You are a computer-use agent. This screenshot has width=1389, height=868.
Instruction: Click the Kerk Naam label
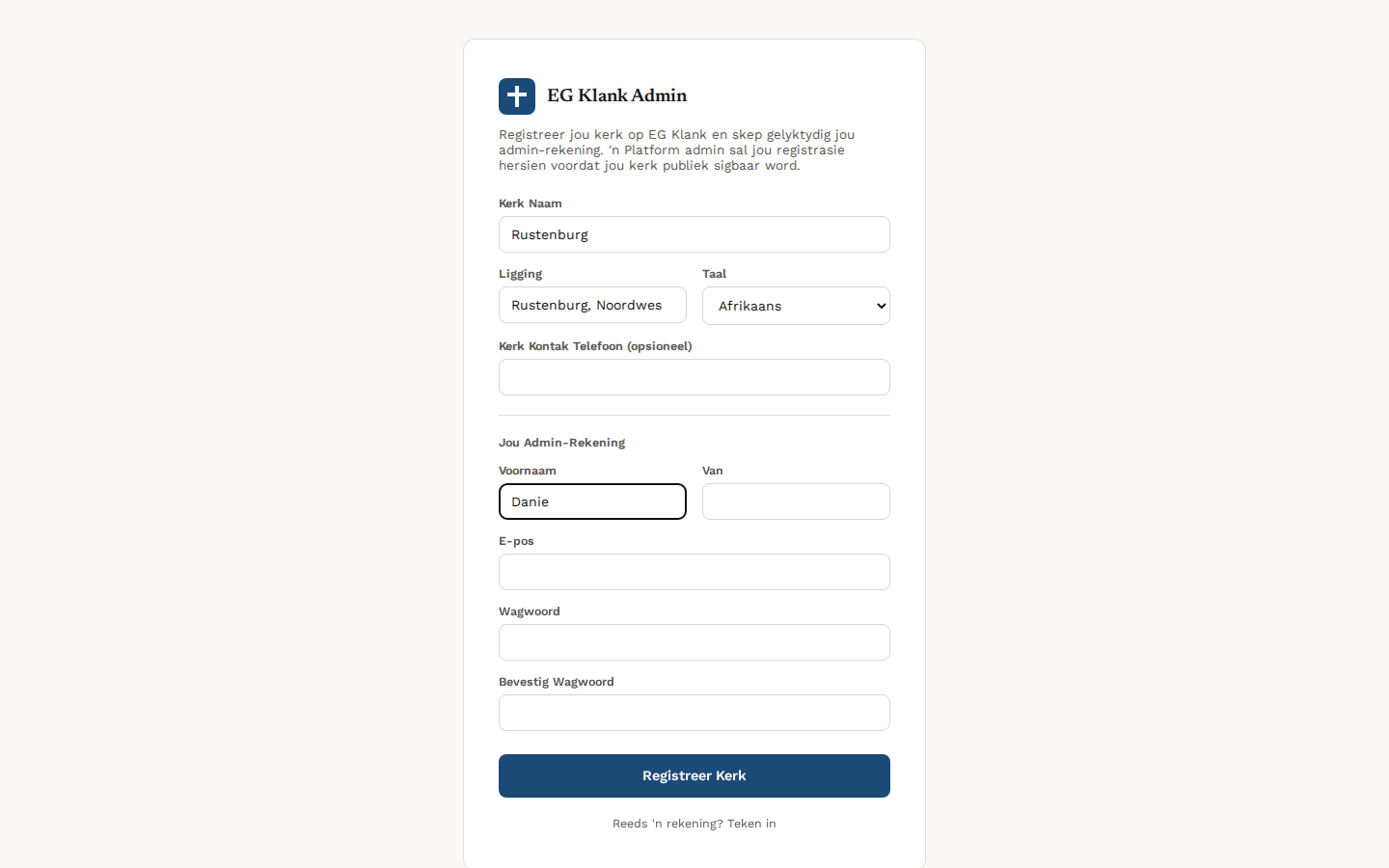click(531, 203)
